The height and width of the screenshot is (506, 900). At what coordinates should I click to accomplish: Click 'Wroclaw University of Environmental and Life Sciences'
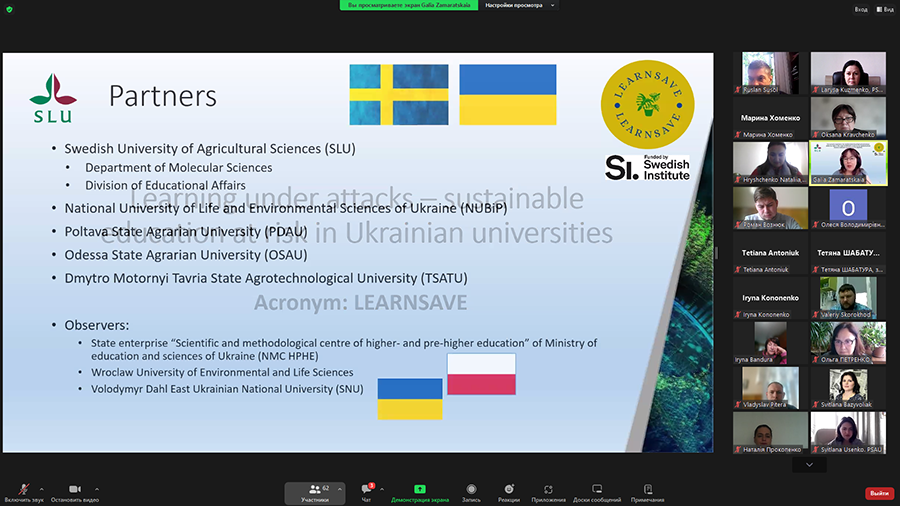pos(222,372)
